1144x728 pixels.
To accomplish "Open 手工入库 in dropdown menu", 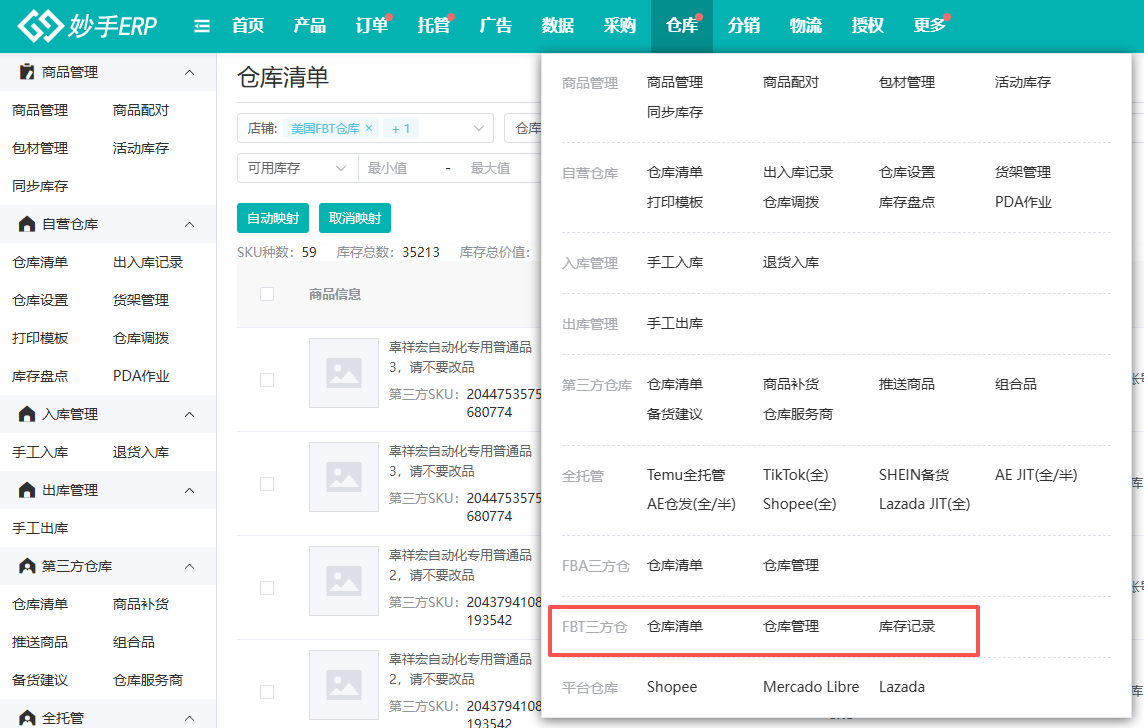I will point(675,262).
